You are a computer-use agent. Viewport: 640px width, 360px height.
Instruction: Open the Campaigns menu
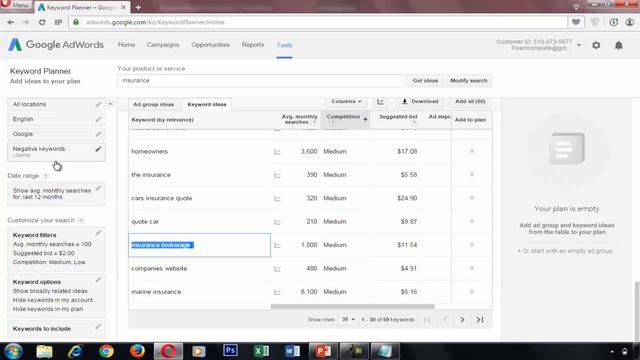click(163, 44)
